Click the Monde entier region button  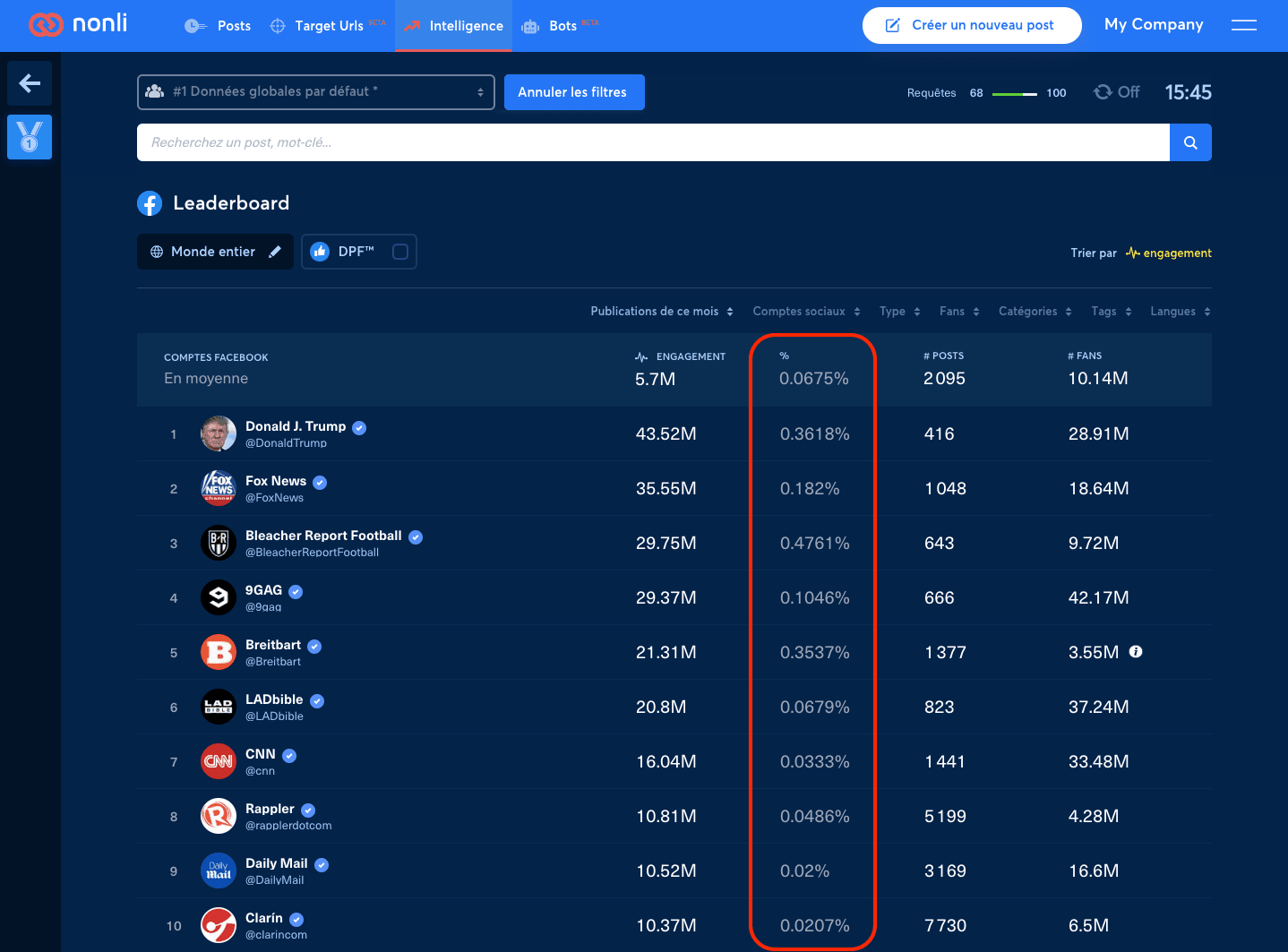click(x=215, y=252)
